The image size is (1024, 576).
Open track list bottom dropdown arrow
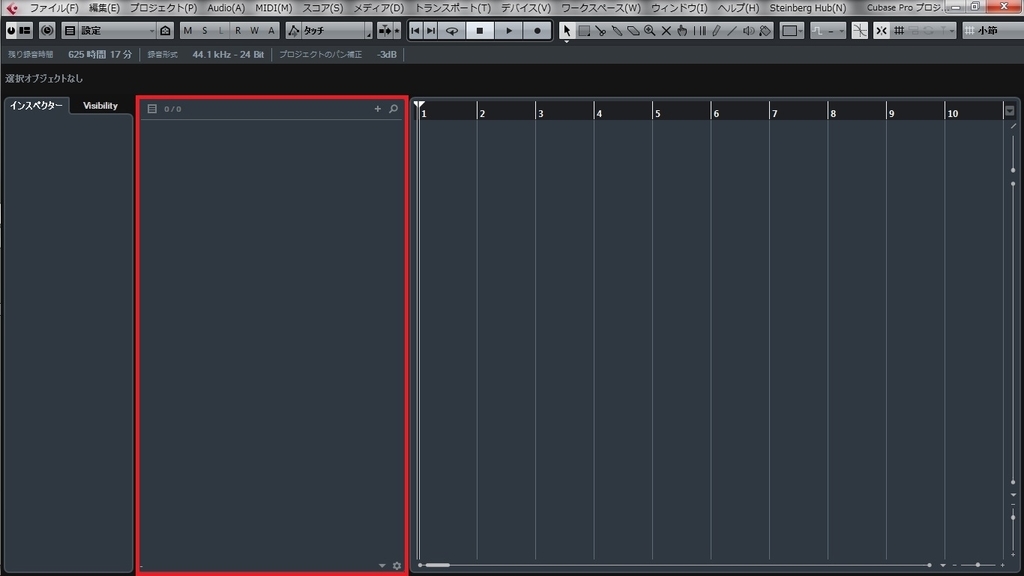pos(382,566)
